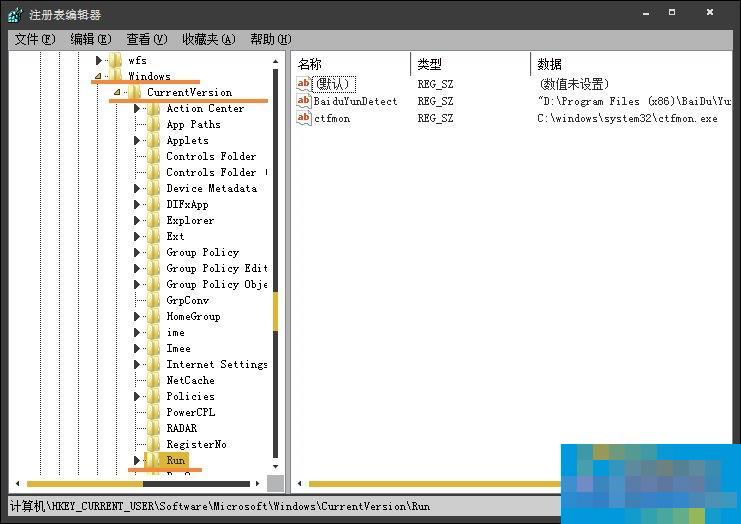Expand the wfs tree node
Screen dimensions: 741x524
pyautogui.click(x=99, y=60)
